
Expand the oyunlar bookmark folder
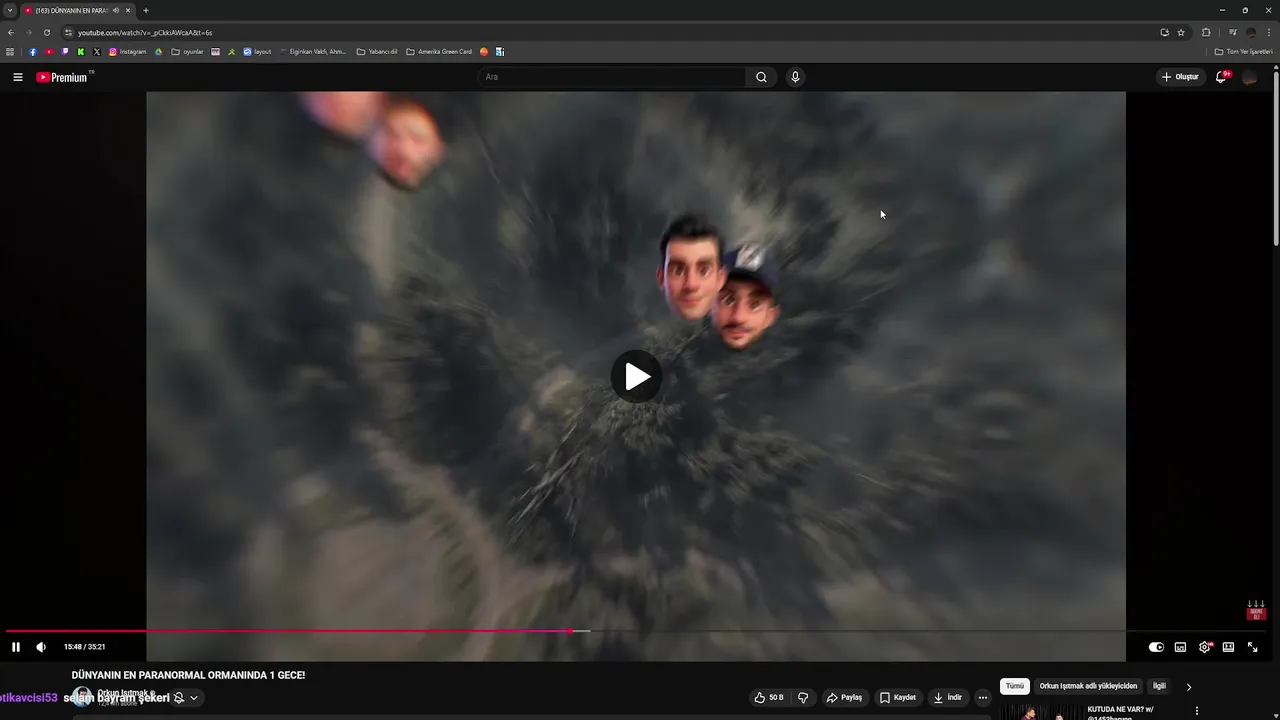pyautogui.click(x=187, y=51)
